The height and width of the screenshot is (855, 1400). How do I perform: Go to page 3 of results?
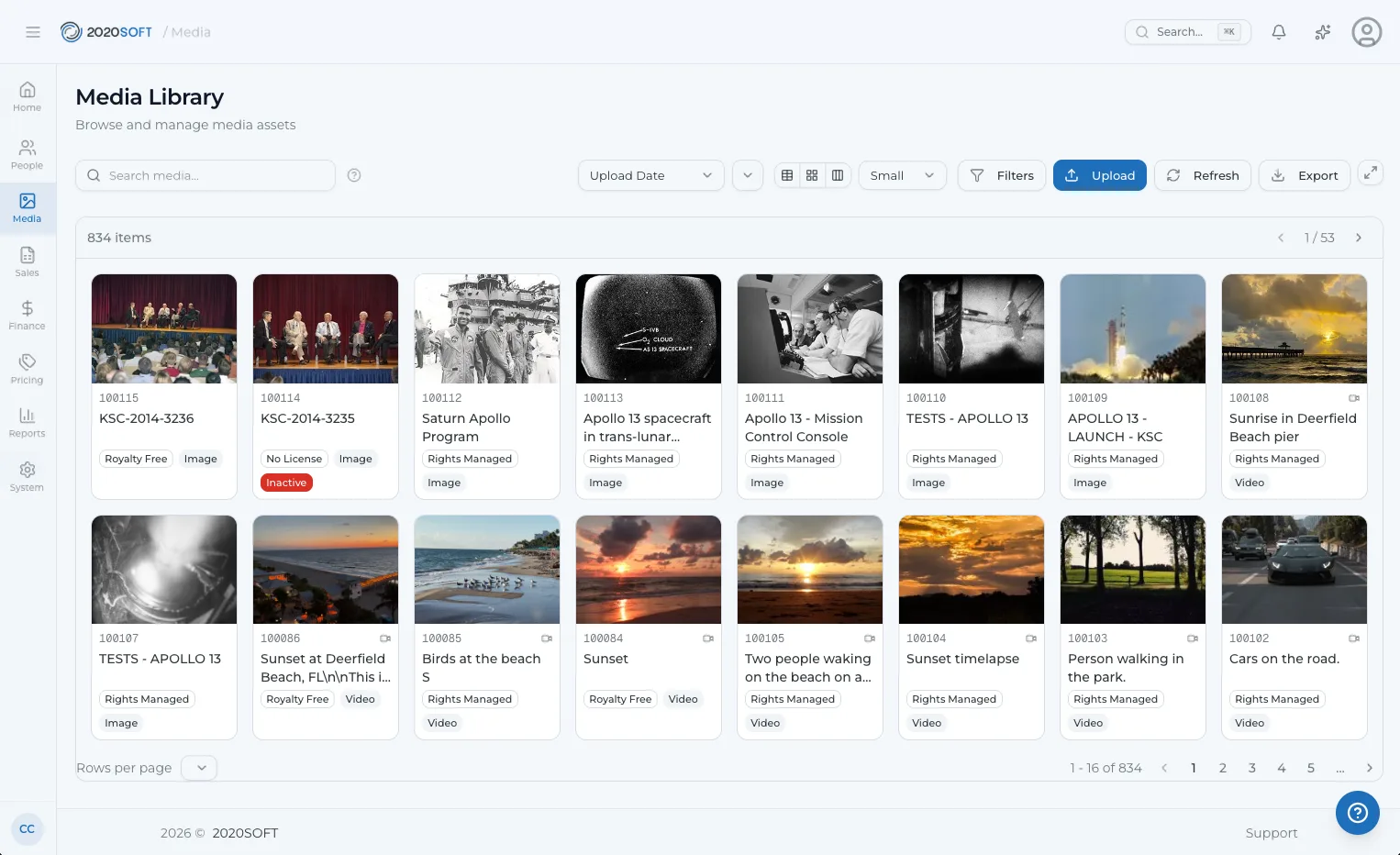point(1251,768)
